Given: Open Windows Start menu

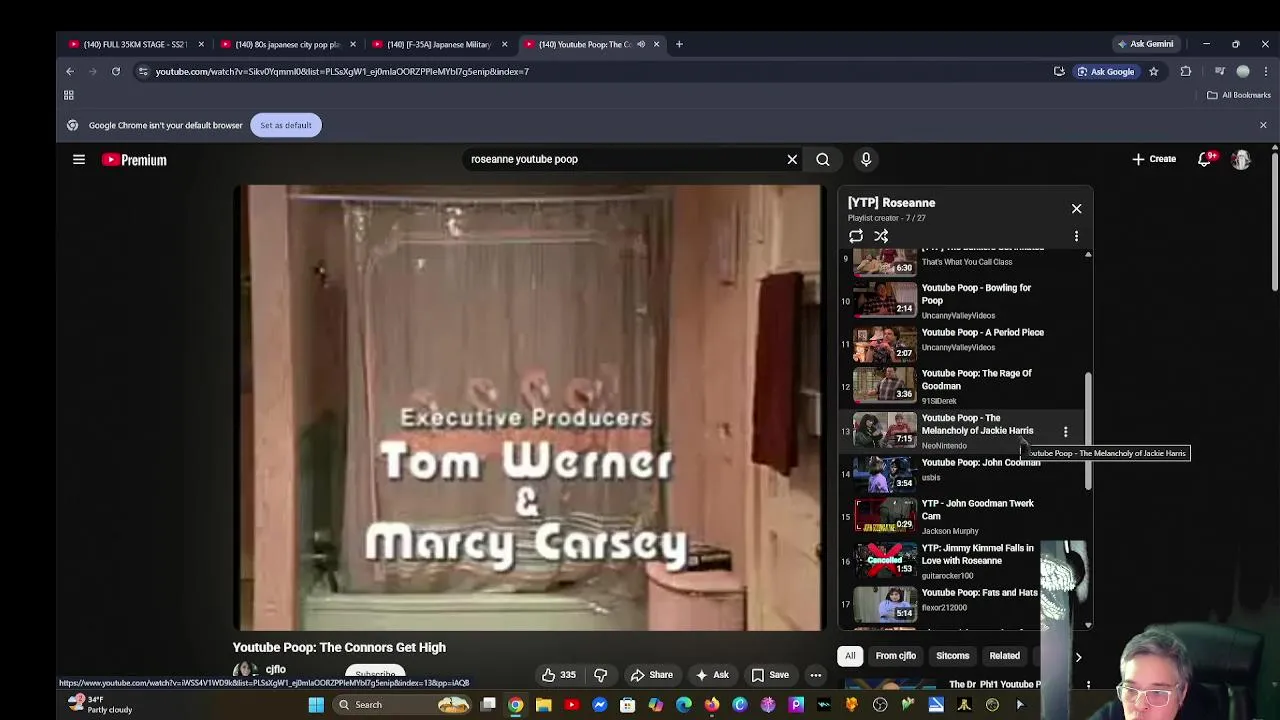Looking at the screenshot, I should [x=316, y=705].
